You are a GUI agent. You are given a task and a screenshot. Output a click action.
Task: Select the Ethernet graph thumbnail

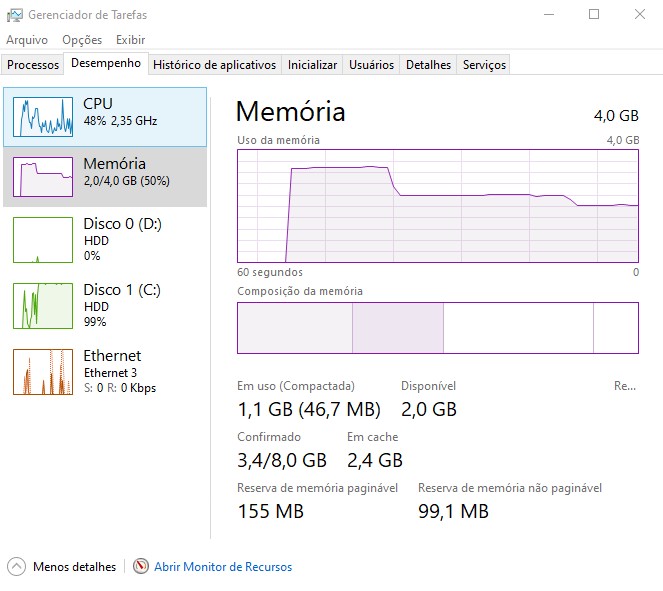[43, 372]
